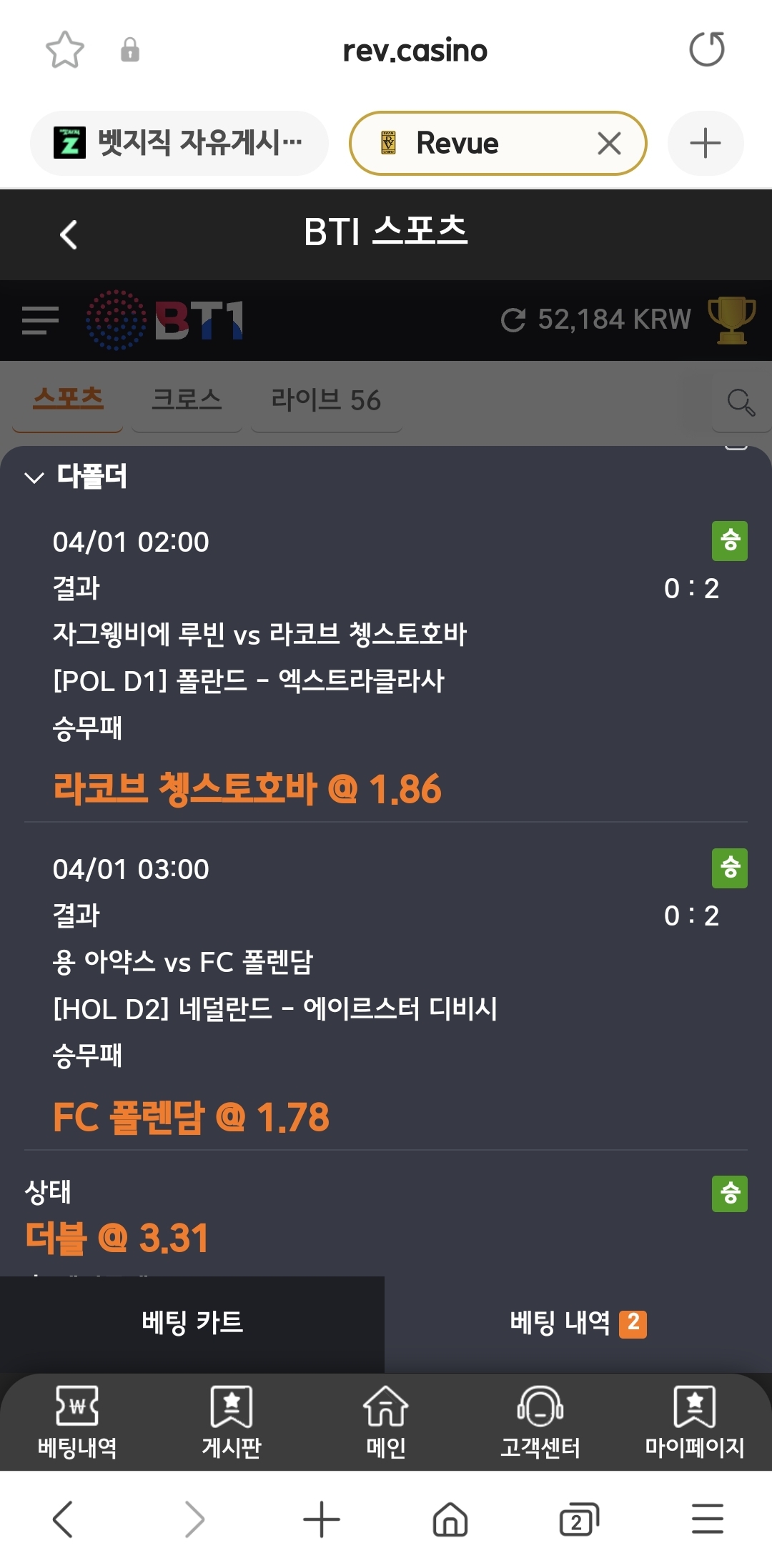Open a new tab with plus button
772x1568 pixels.
[705, 143]
